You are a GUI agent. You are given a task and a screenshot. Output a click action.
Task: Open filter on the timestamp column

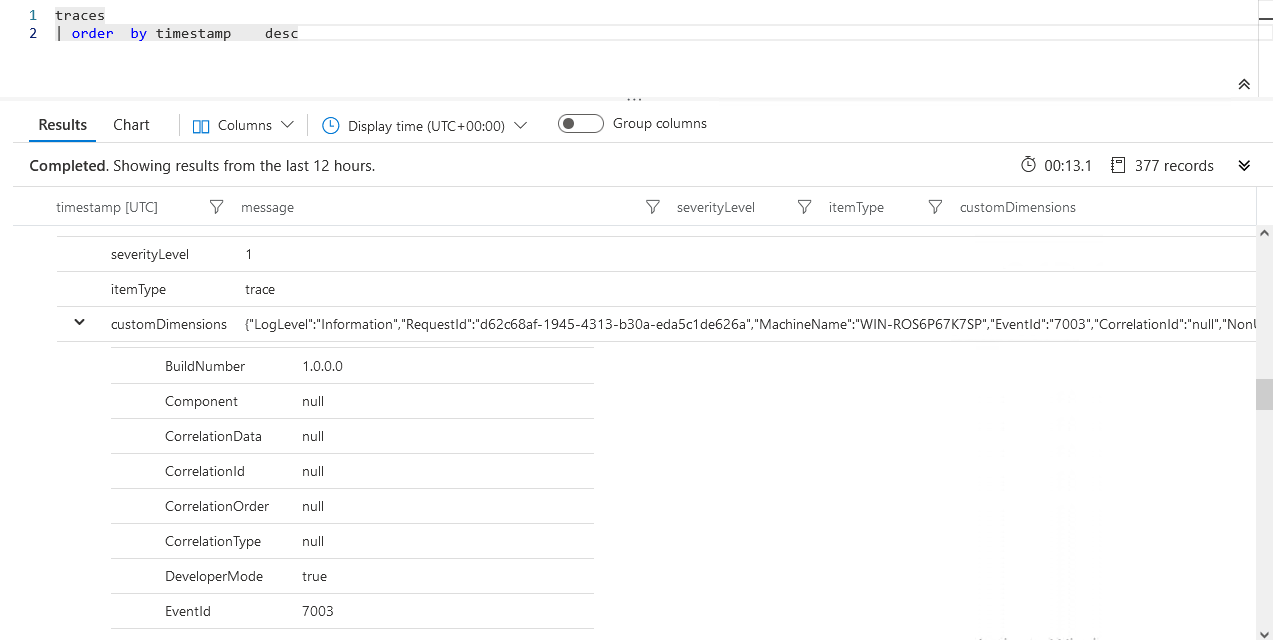coord(216,207)
